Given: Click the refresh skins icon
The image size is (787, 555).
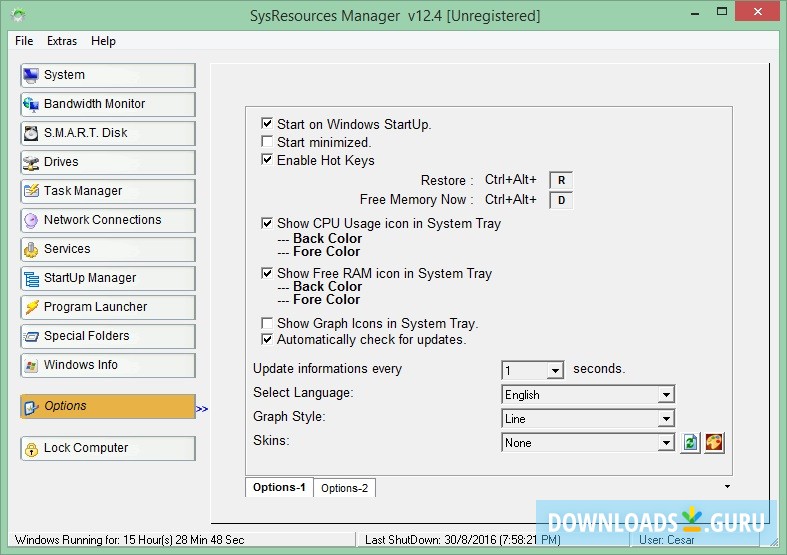Looking at the screenshot, I should pos(691,443).
